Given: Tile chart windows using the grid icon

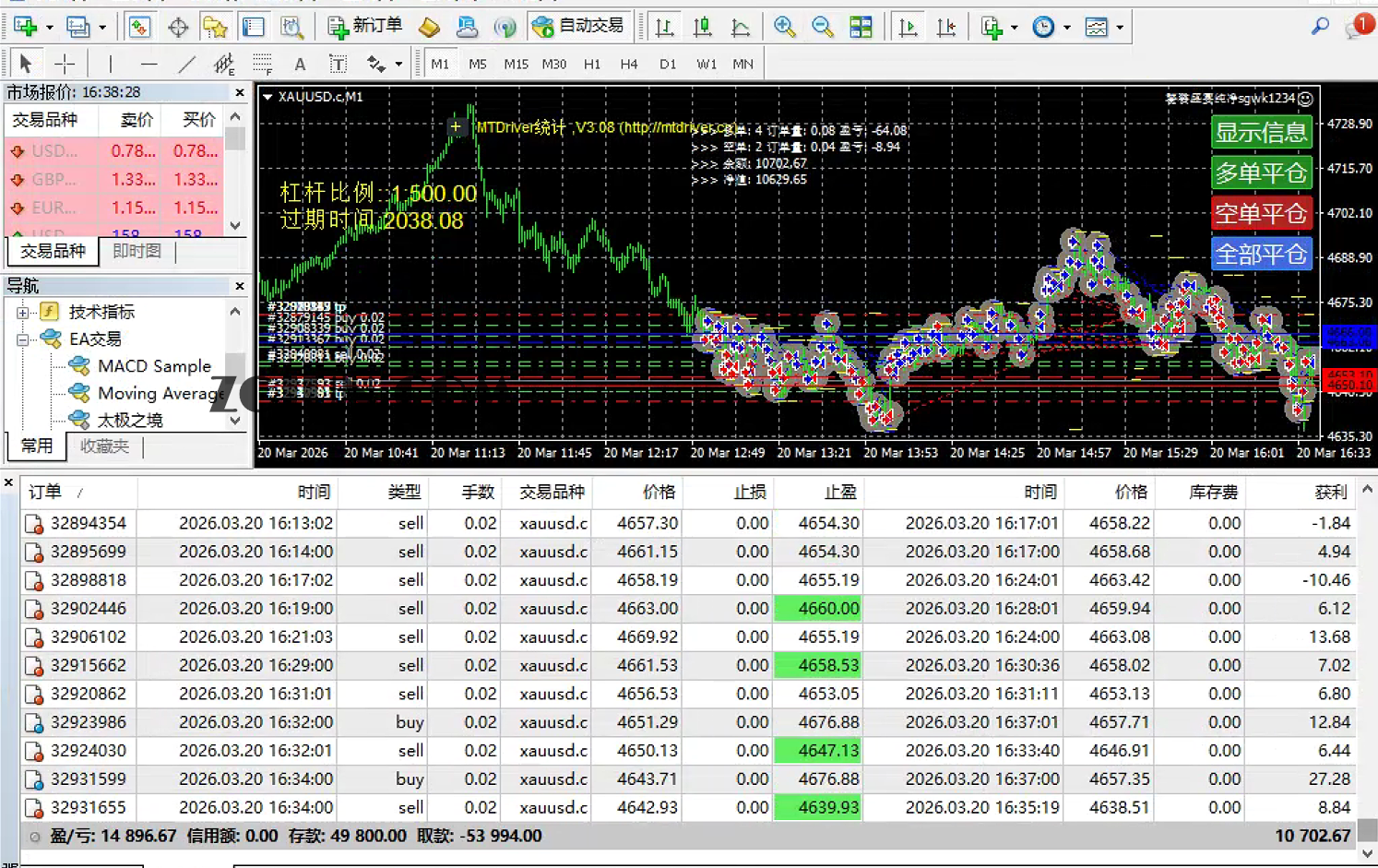Looking at the screenshot, I should click(861, 28).
